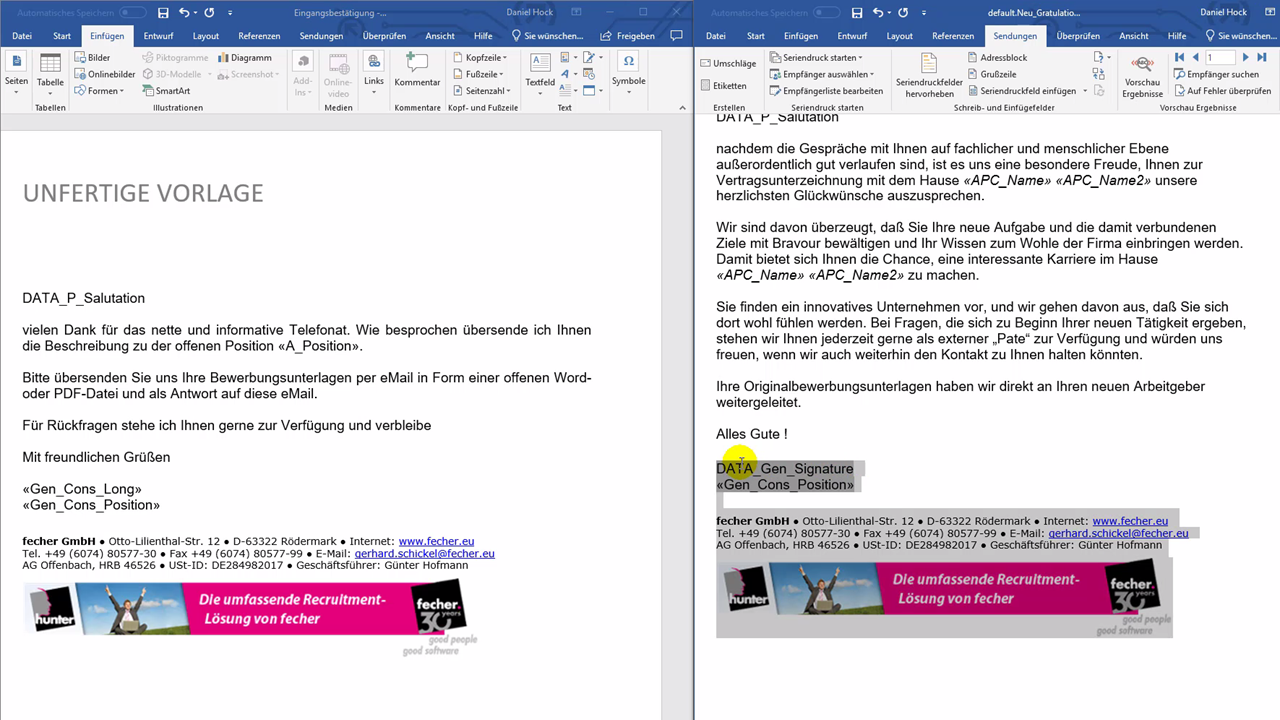Click Empfänger suchen
This screenshot has width=1280, height=720.
point(1216,74)
